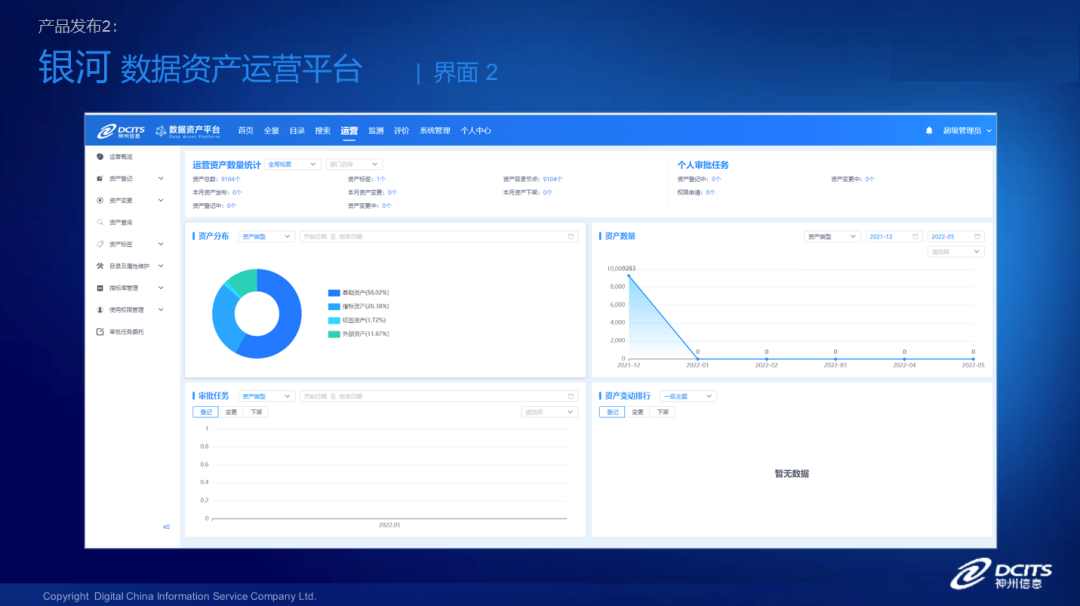
Task: Open the 系统管理 top menu
Action: point(435,131)
